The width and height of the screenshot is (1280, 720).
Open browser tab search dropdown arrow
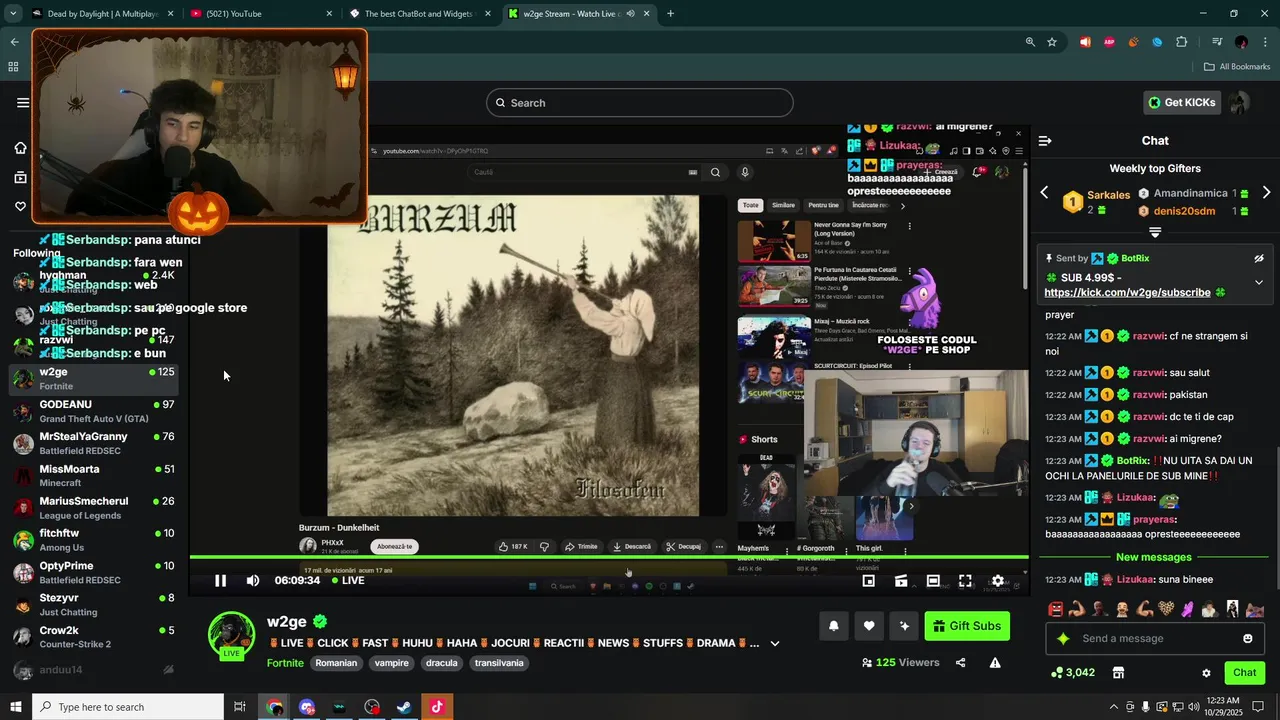click(x=12, y=14)
